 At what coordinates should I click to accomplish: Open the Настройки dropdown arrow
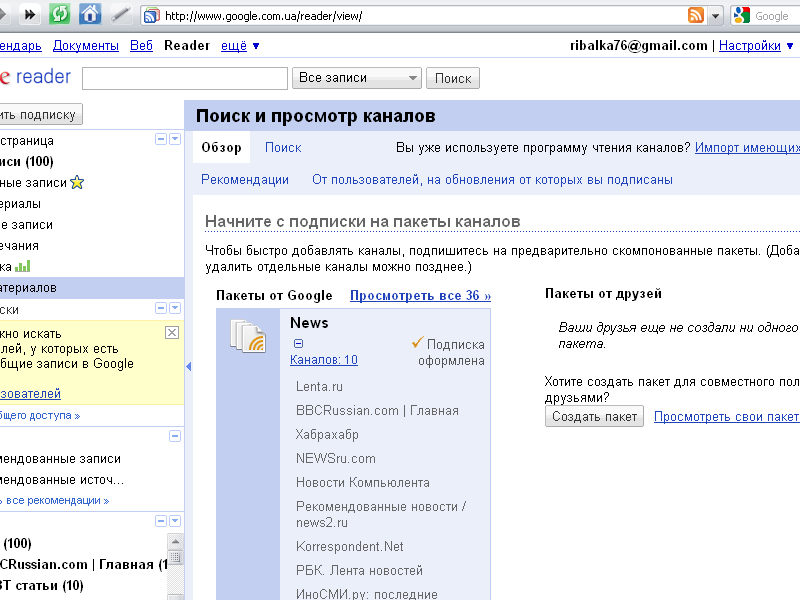coord(789,45)
